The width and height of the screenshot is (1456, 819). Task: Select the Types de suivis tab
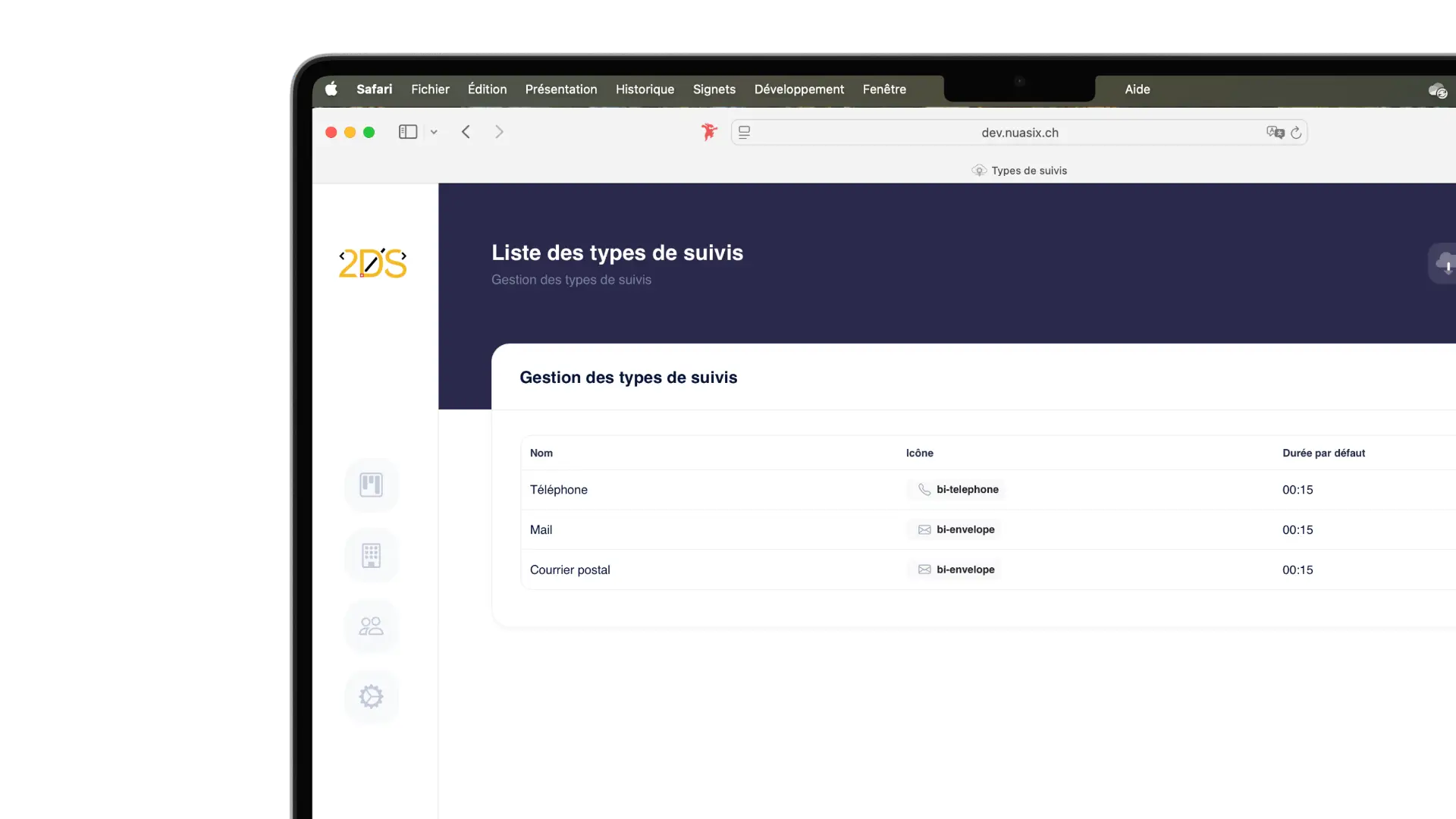click(x=1019, y=171)
